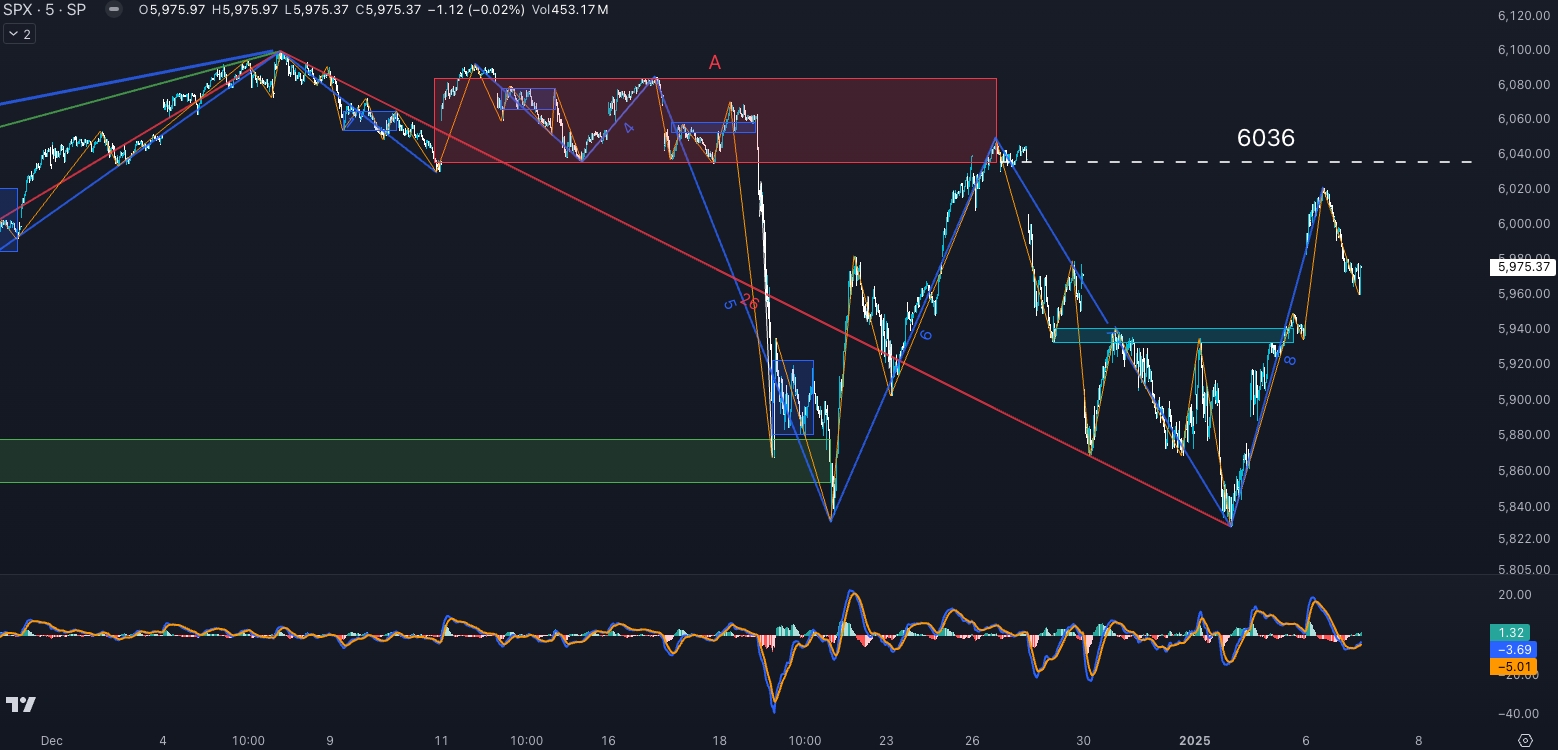Click the 23 date label on time axis
The width and height of the screenshot is (1558, 750).
886,741
